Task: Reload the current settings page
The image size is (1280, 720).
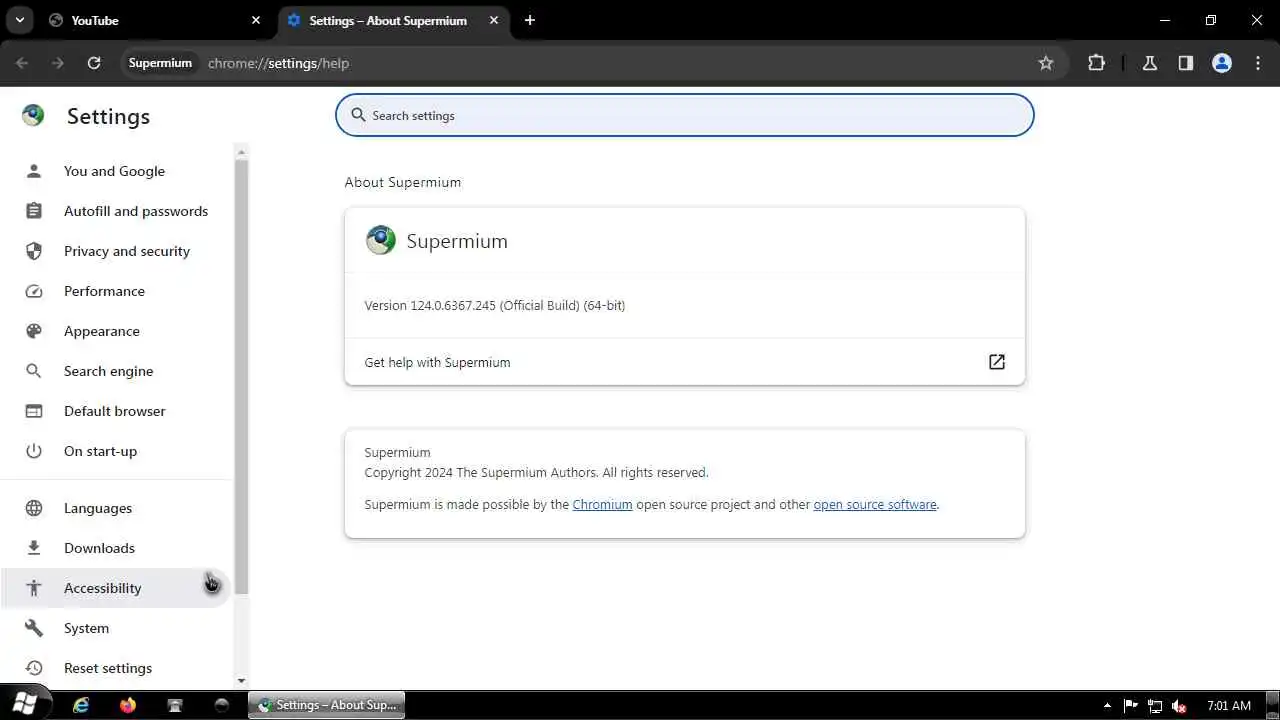Action: 94,63
